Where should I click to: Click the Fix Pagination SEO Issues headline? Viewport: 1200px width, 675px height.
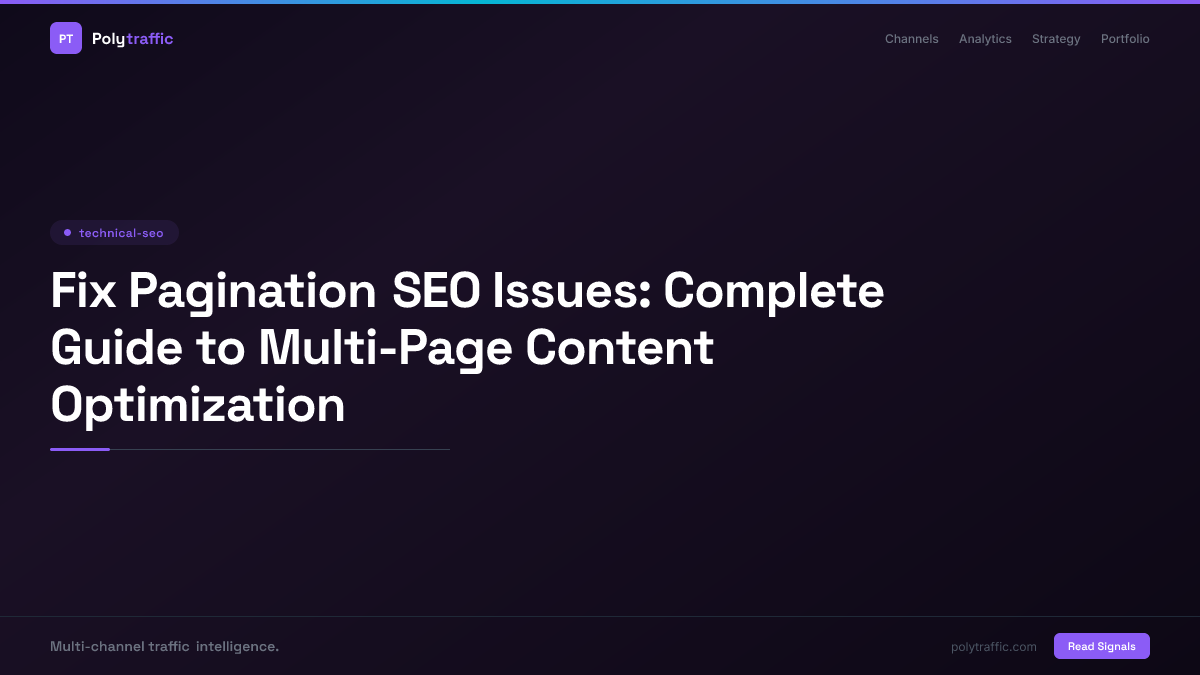467,348
